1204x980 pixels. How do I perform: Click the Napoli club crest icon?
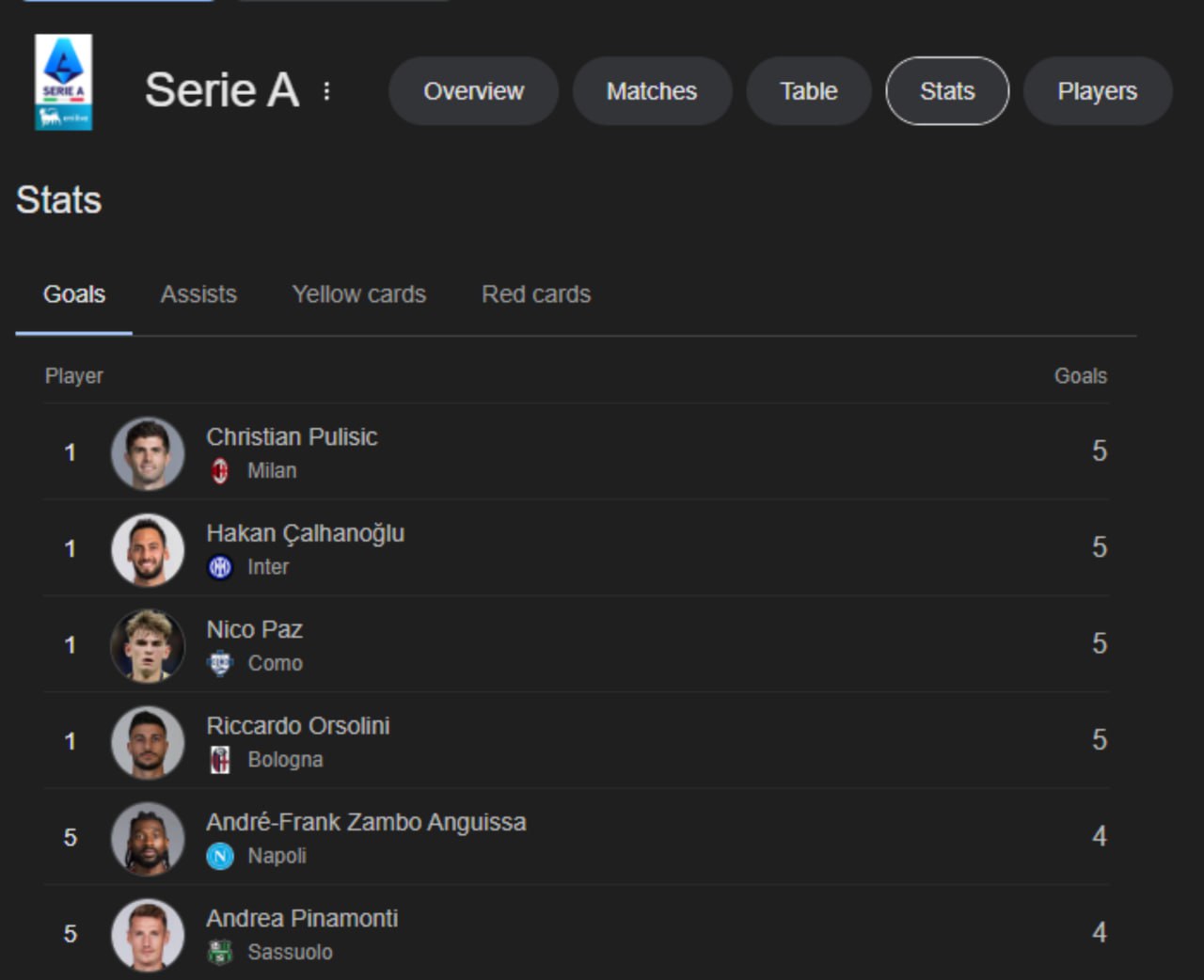click(220, 856)
